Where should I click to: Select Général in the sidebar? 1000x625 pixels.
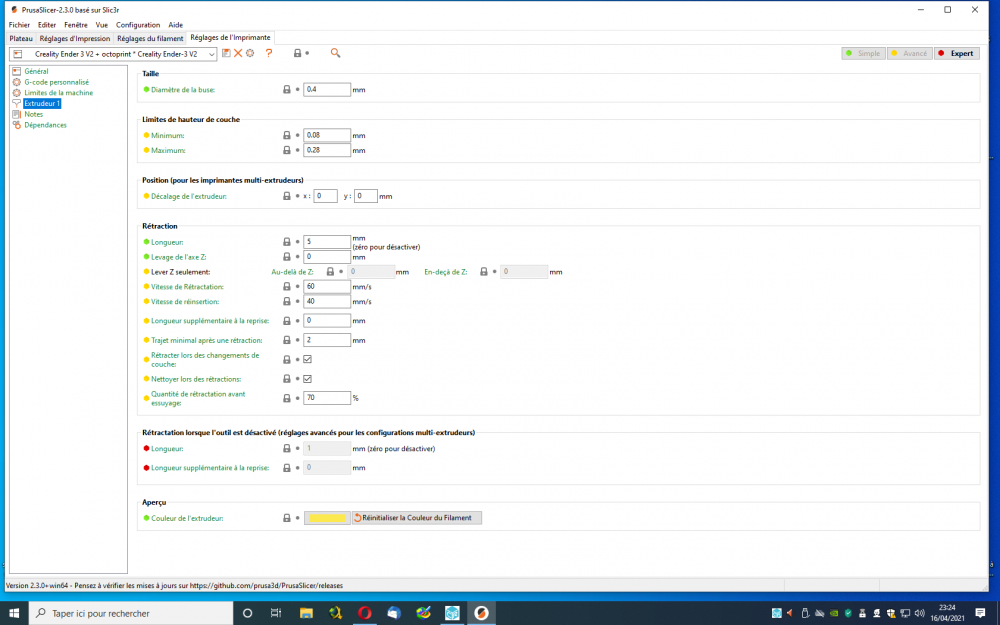click(x=36, y=71)
